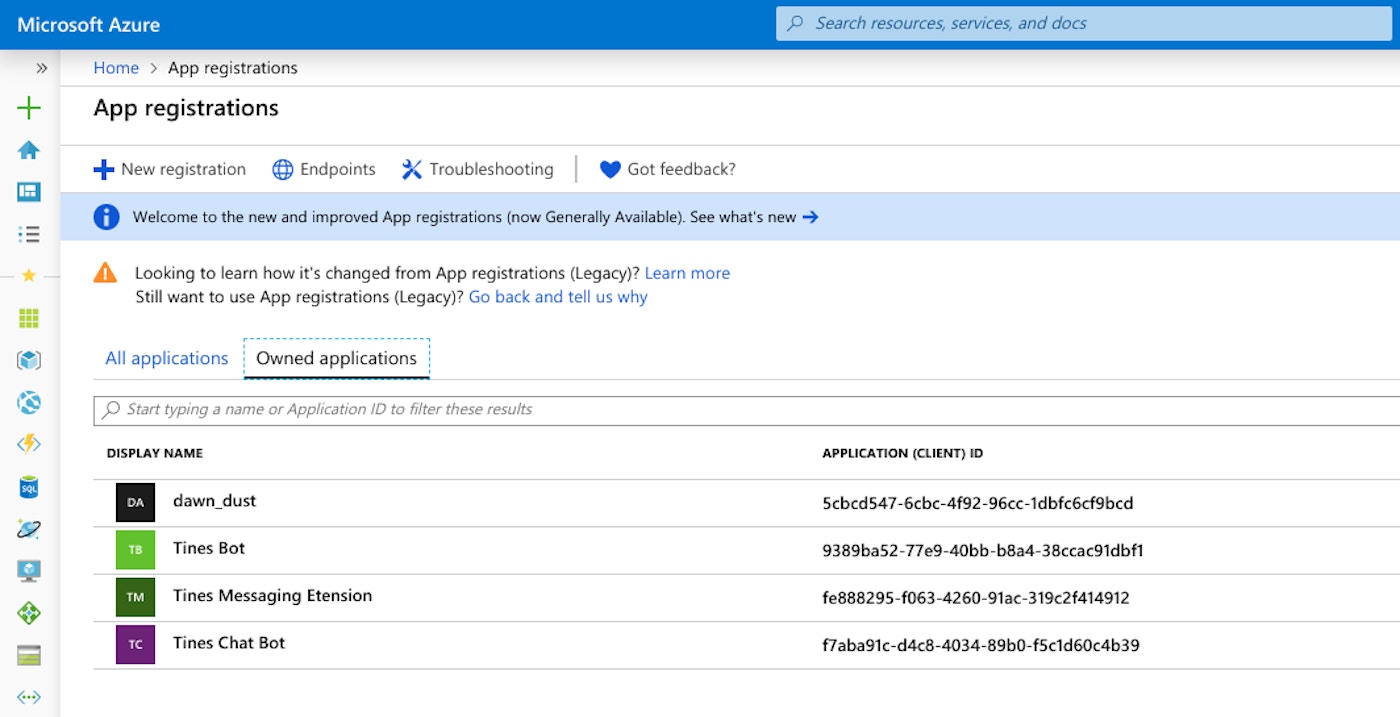Switch to the All applications tab
Image resolution: width=1400 pixels, height=717 pixels.
coord(167,358)
